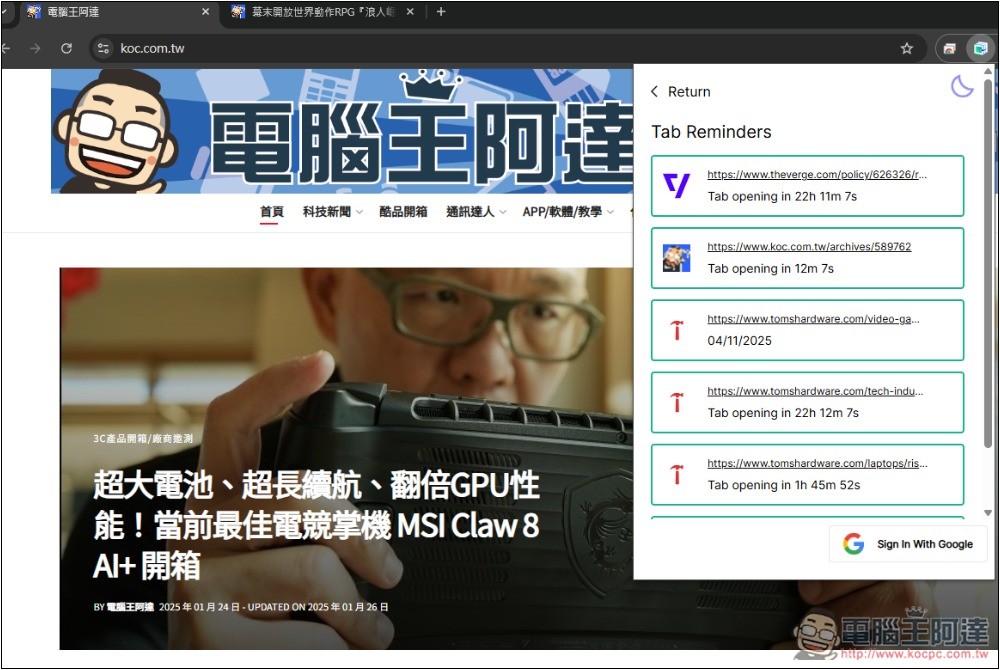Image resolution: width=1000 pixels, height=670 pixels.
Task: Click the site information icon in address bar
Action: click(103, 48)
